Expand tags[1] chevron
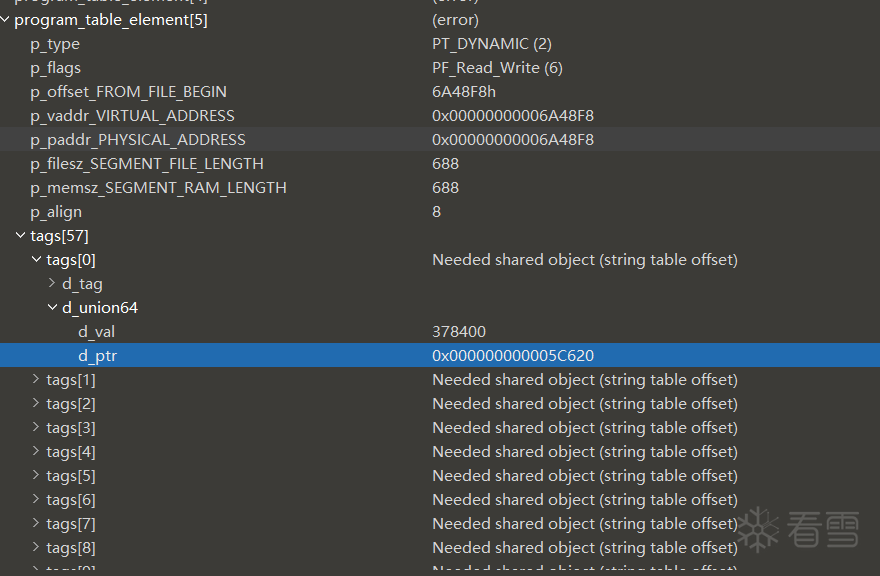880x576 pixels. tap(36, 380)
